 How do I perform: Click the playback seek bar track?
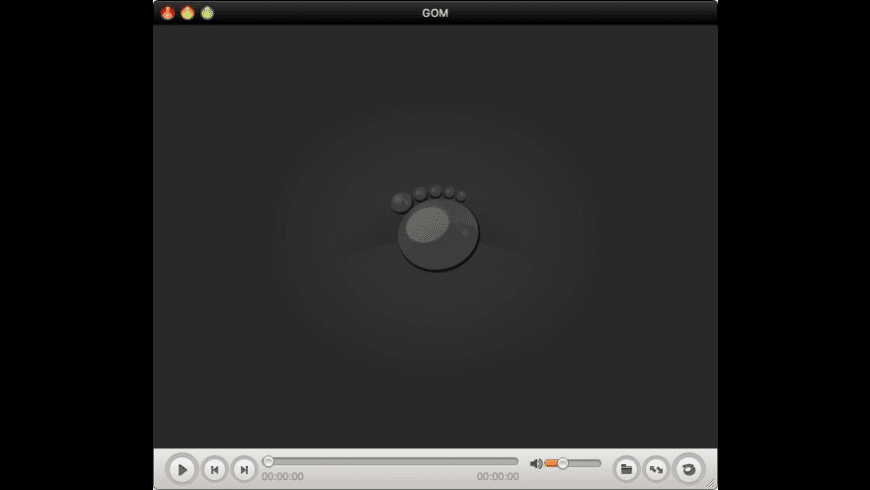coord(391,461)
